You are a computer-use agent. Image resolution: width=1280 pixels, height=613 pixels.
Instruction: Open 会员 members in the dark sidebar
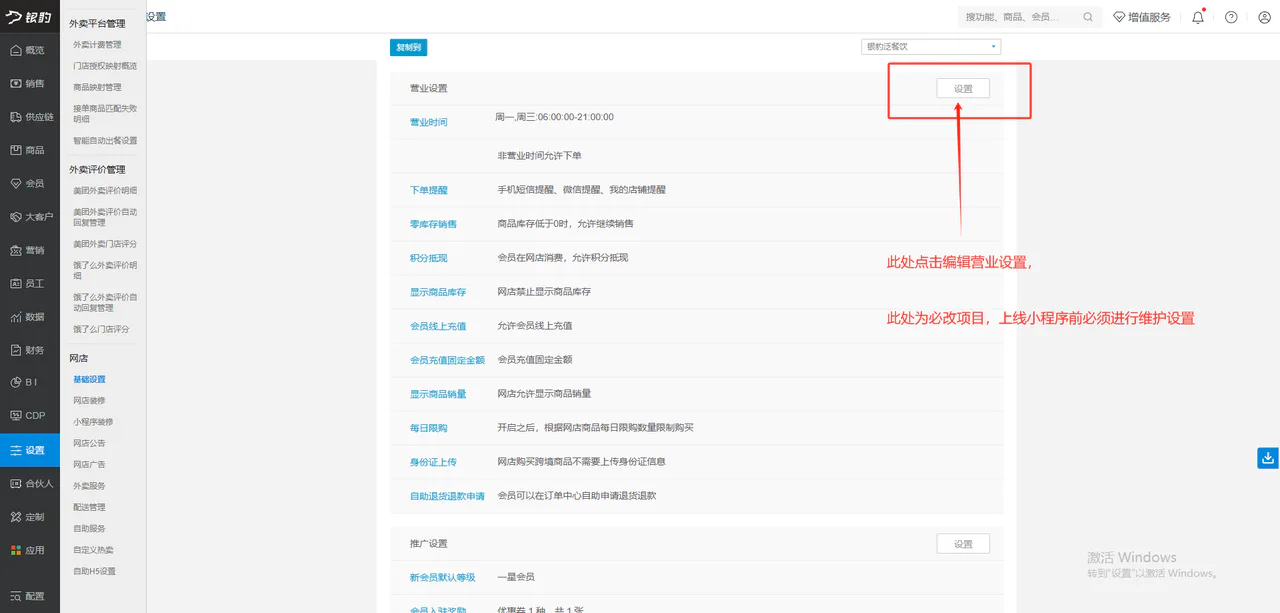pos(30,183)
